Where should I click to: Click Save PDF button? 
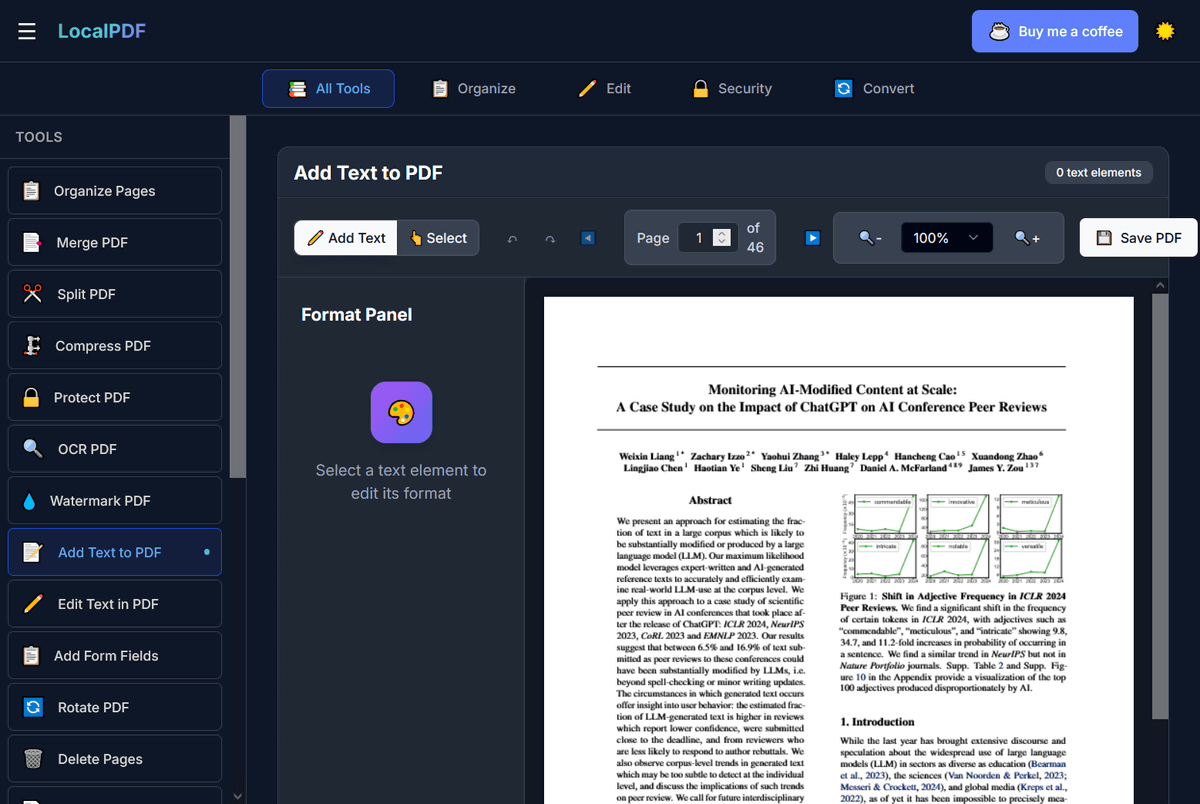point(1139,238)
